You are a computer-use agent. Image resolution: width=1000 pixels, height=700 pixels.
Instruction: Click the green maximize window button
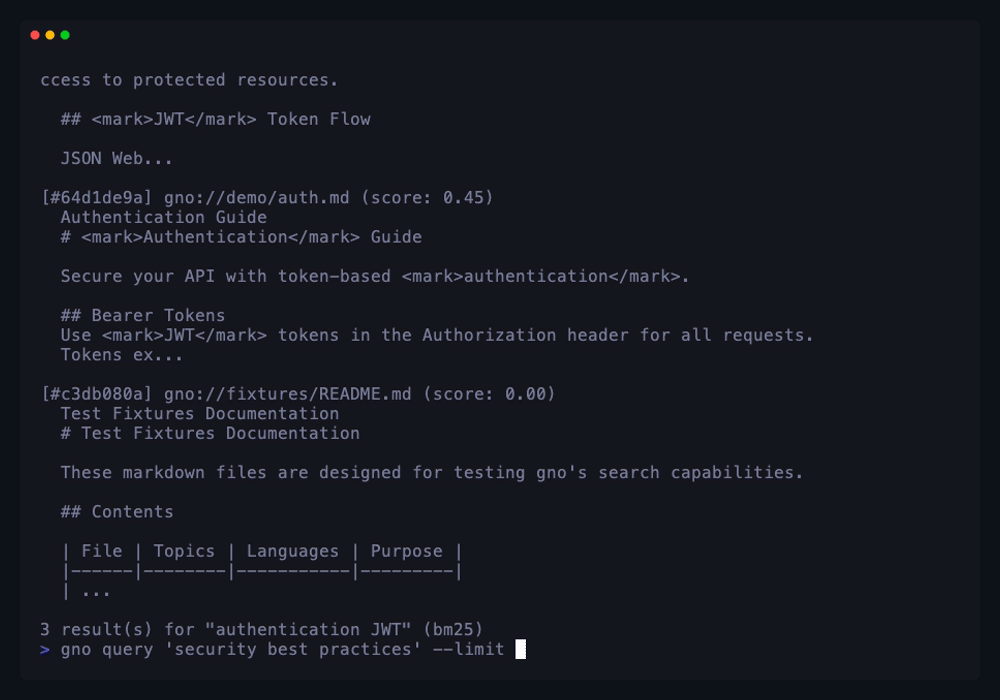point(65,35)
